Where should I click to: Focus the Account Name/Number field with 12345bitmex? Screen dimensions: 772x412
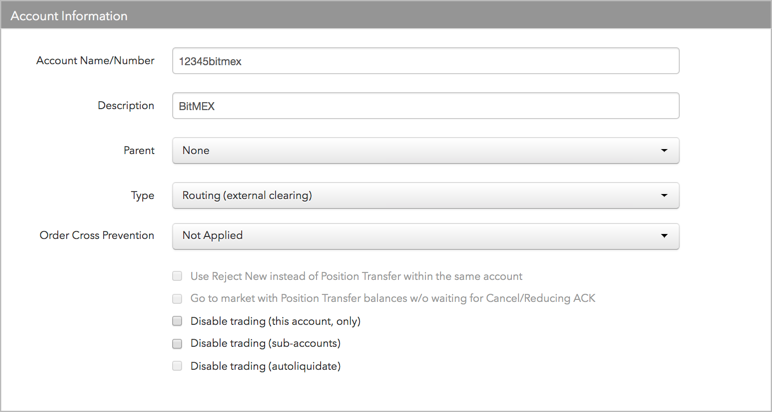click(426, 61)
